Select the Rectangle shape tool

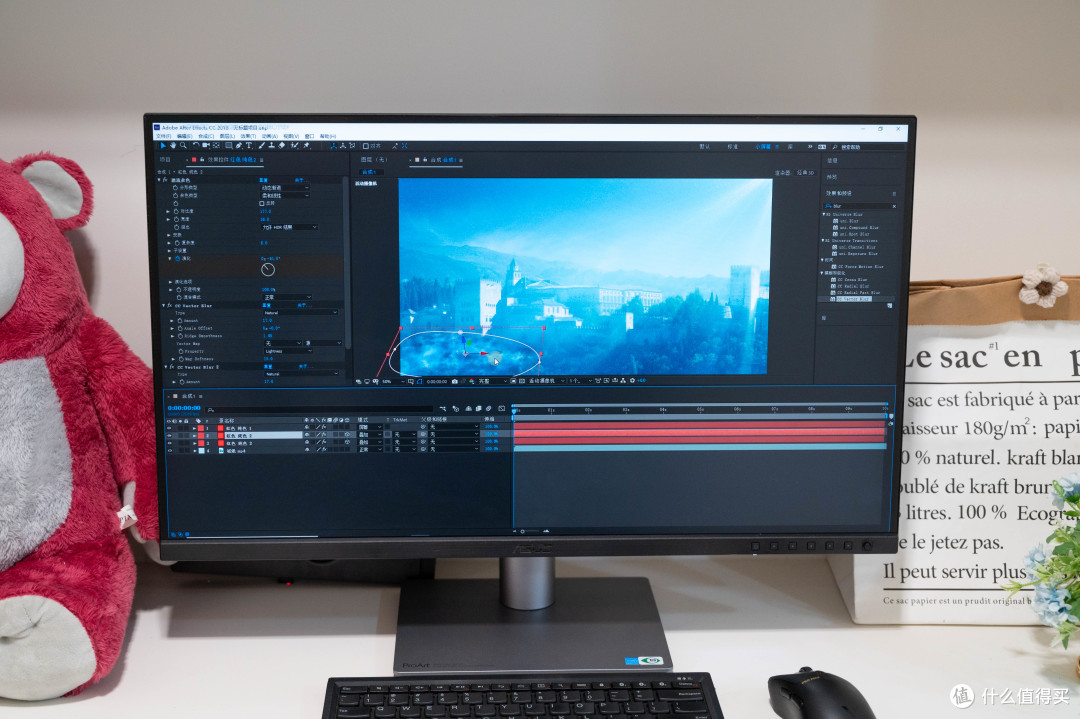pyautogui.click(x=229, y=145)
